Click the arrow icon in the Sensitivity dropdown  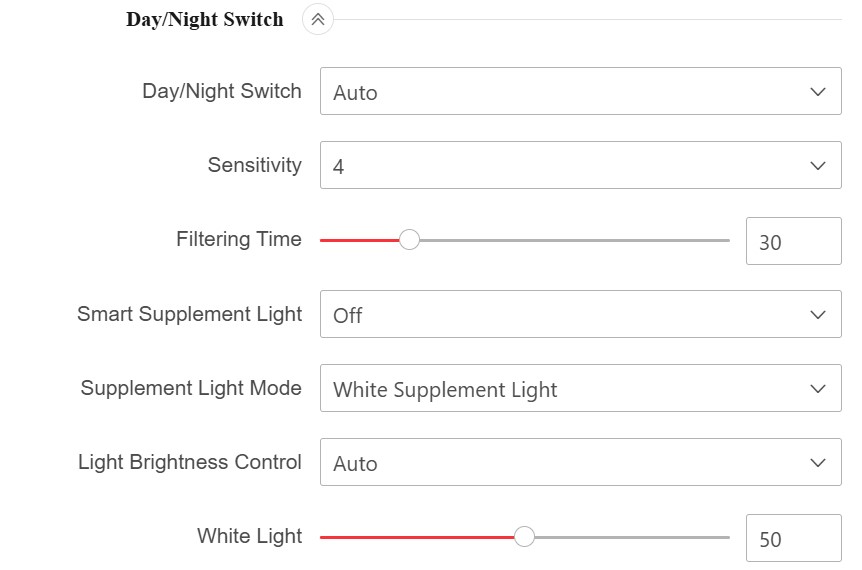pyautogui.click(x=818, y=166)
